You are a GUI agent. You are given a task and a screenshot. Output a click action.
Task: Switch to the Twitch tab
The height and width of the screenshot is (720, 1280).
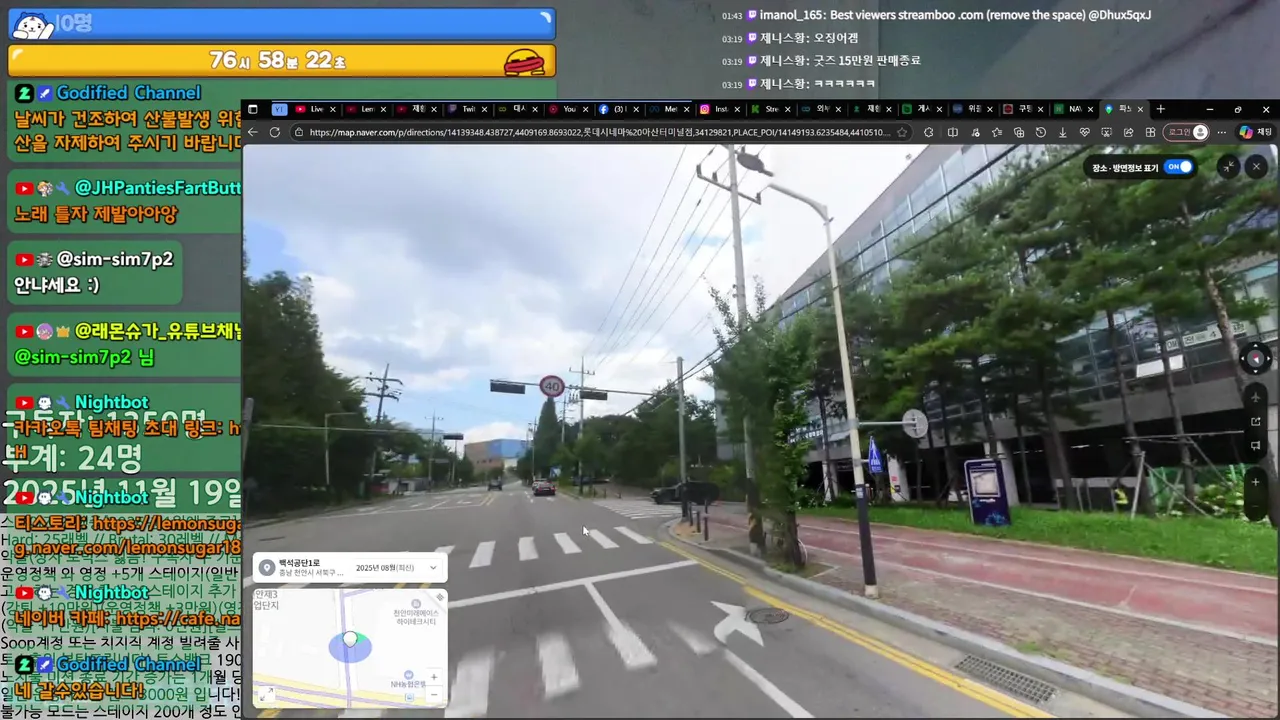coord(469,109)
